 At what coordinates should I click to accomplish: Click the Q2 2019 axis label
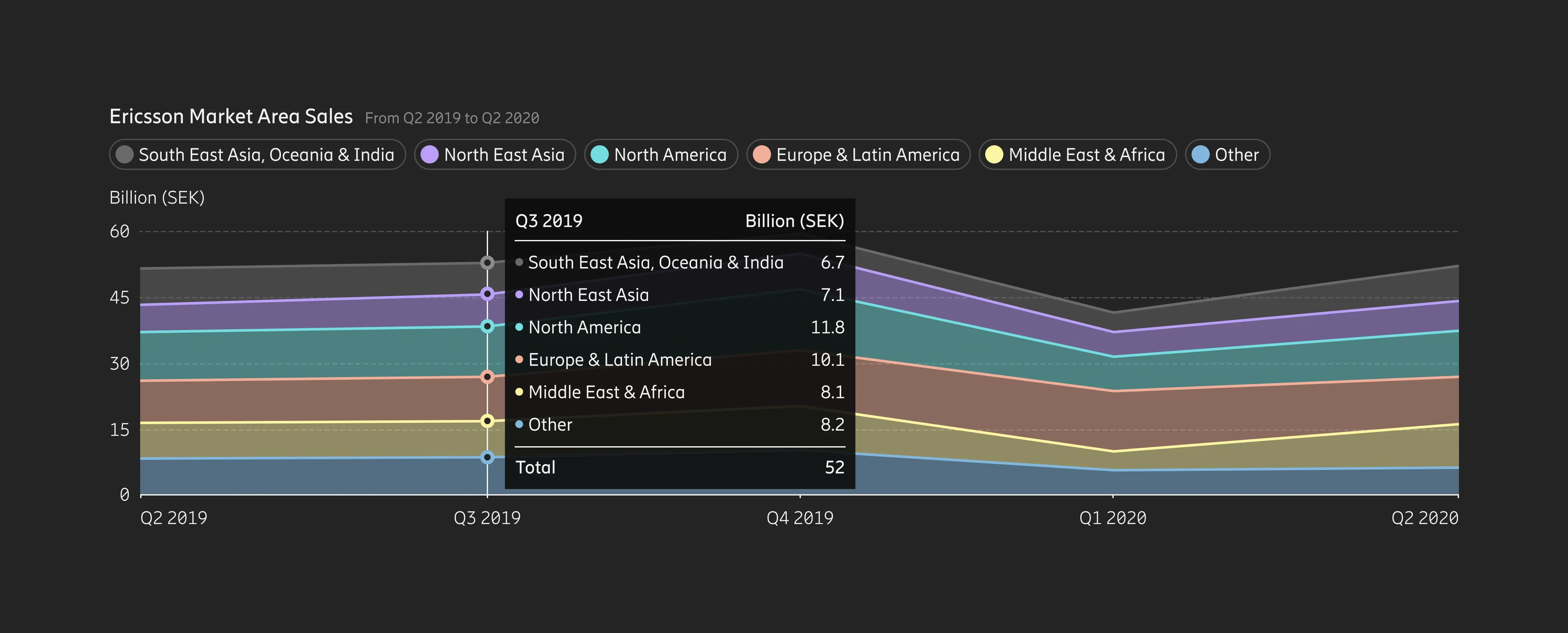tap(174, 518)
